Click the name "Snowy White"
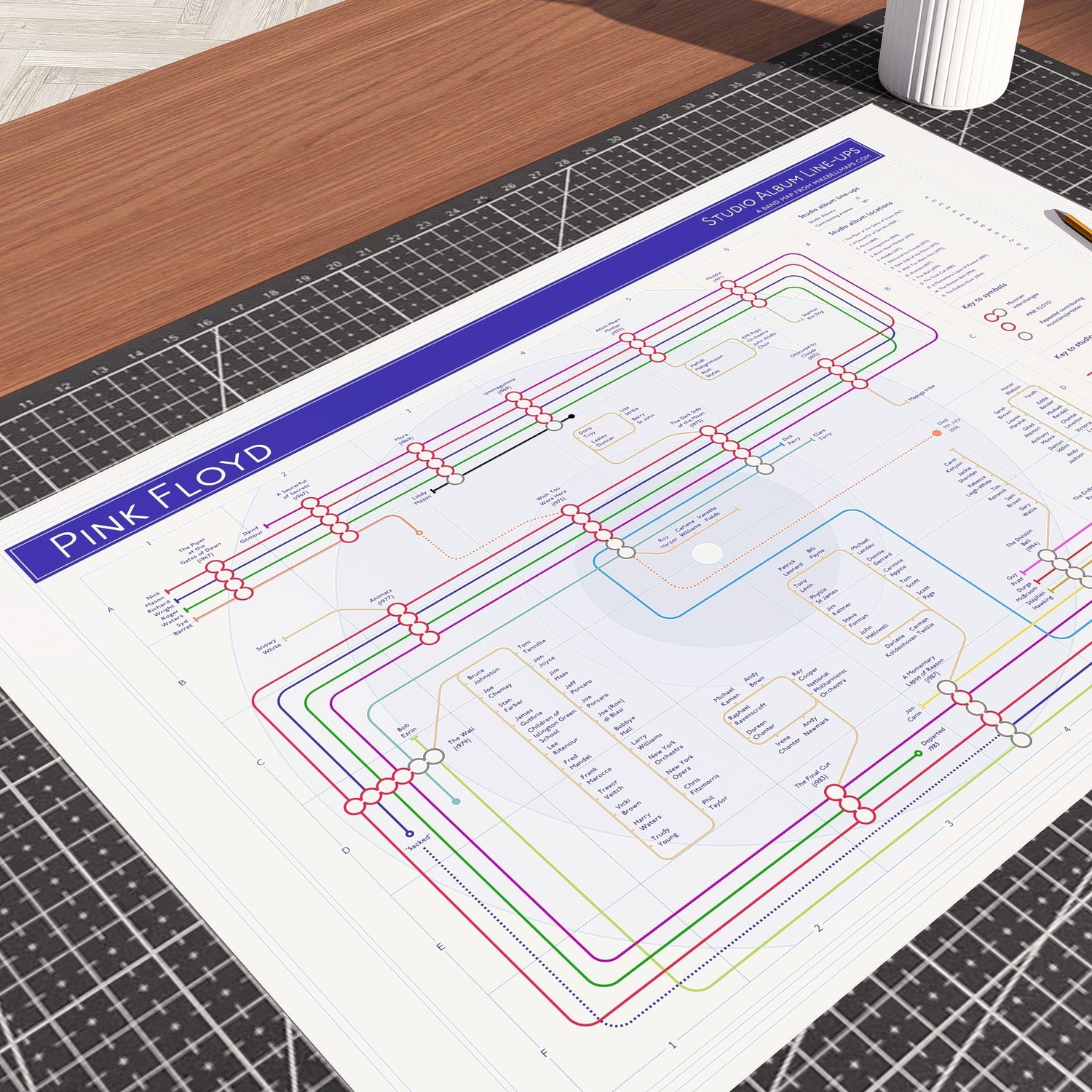Screen dimensions: 1092x1092 [269, 646]
